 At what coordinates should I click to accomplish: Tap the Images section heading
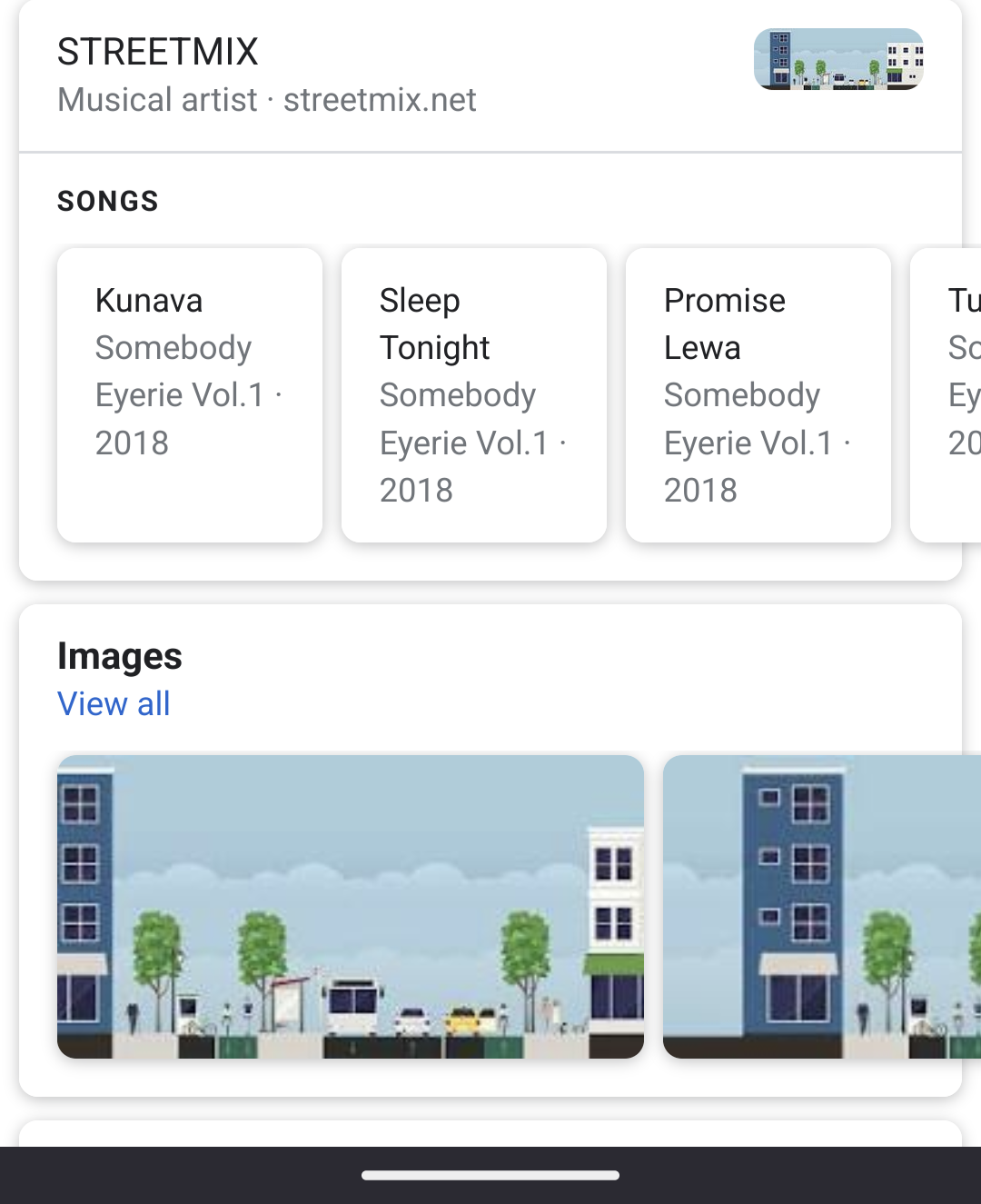click(x=120, y=656)
